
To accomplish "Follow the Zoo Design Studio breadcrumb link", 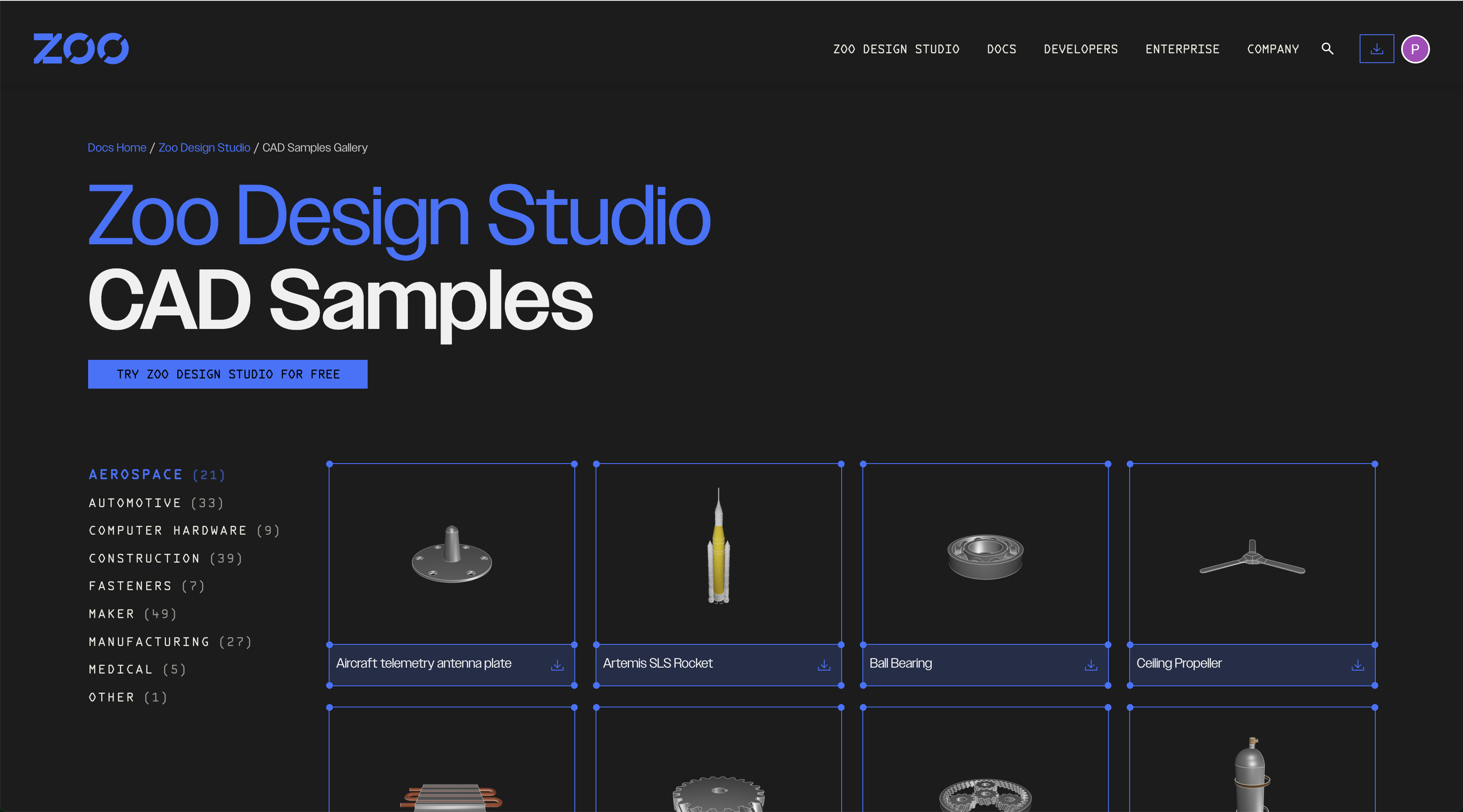I will [x=204, y=148].
